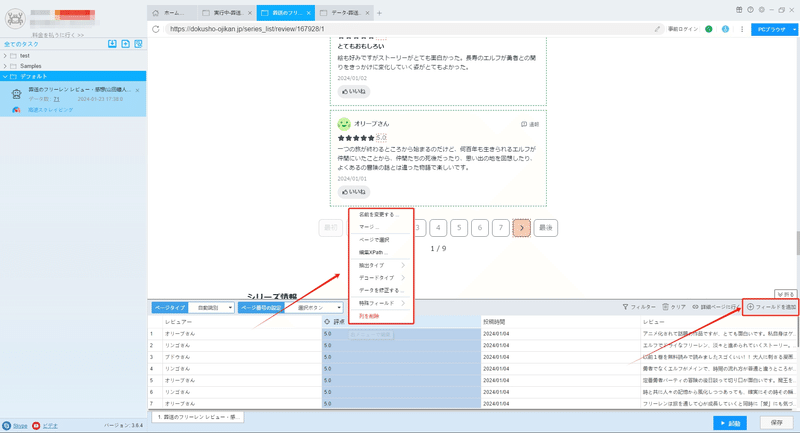Click the third blue icon in task header
Screen dimensions: 800x433
click(x=138, y=44)
